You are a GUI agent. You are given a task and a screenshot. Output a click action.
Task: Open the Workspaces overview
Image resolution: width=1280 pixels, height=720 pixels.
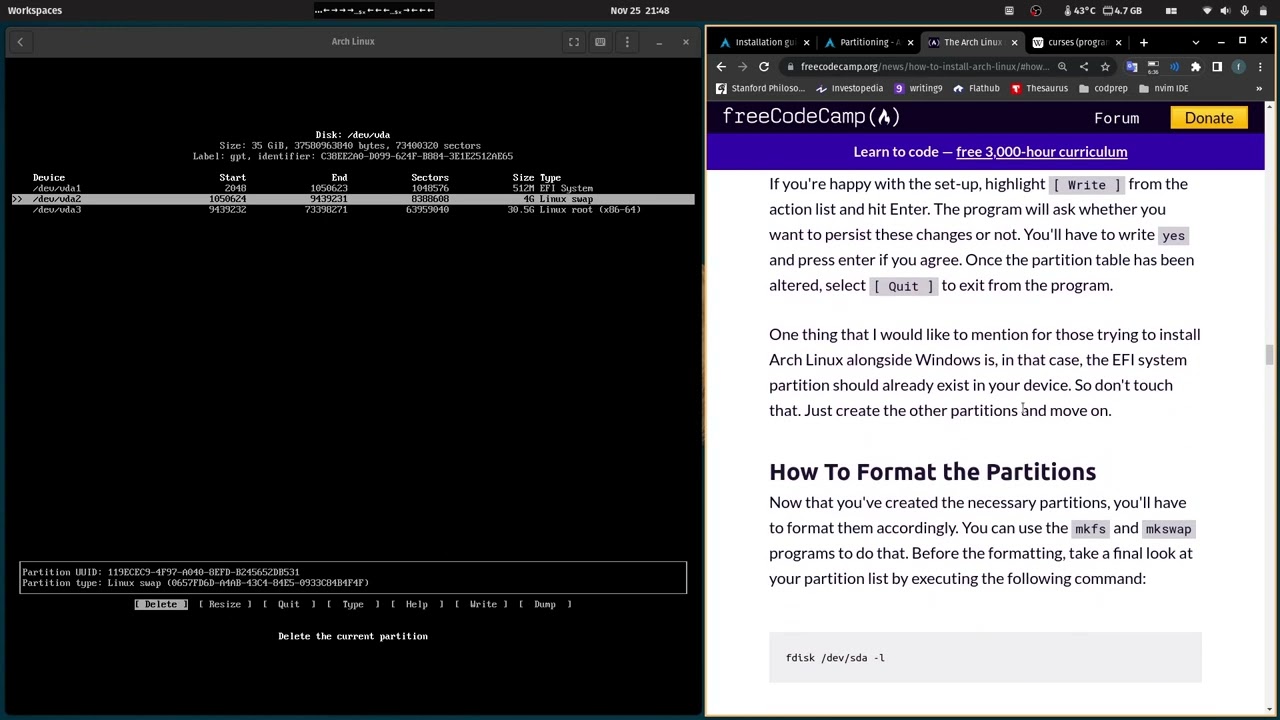[35, 10]
